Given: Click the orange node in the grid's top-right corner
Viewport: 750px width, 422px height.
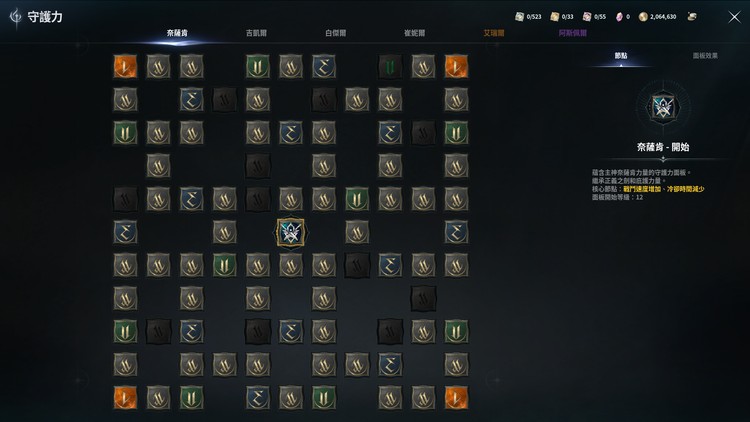Looking at the screenshot, I should pos(456,67).
